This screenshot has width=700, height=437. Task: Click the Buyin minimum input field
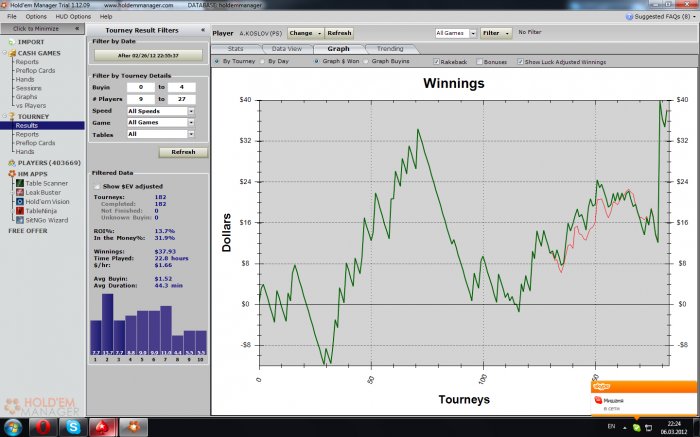[141, 87]
